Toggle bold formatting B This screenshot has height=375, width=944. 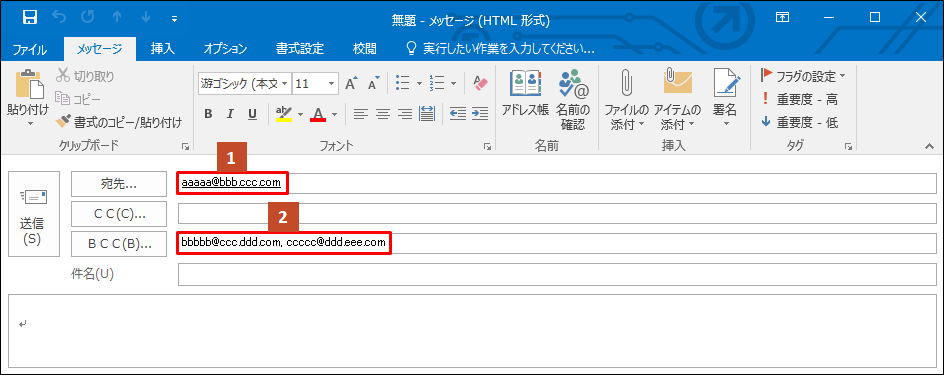tap(208, 114)
